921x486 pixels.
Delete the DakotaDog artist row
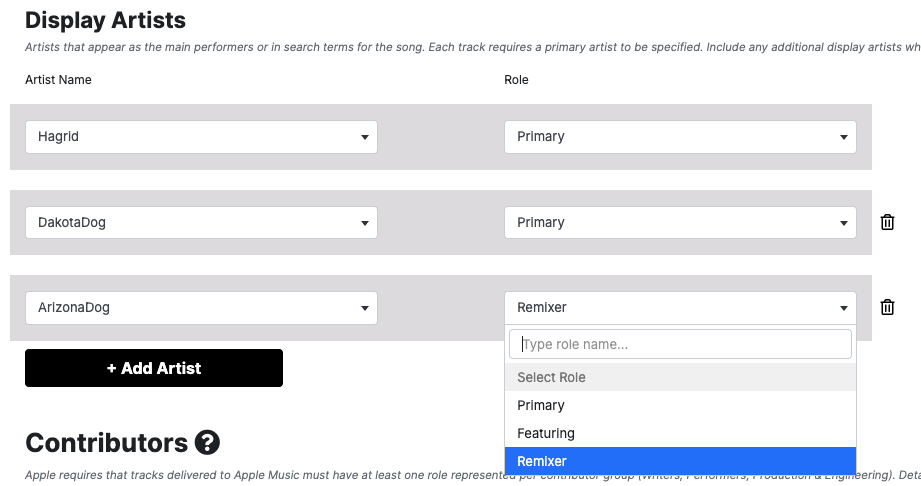click(887, 222)
